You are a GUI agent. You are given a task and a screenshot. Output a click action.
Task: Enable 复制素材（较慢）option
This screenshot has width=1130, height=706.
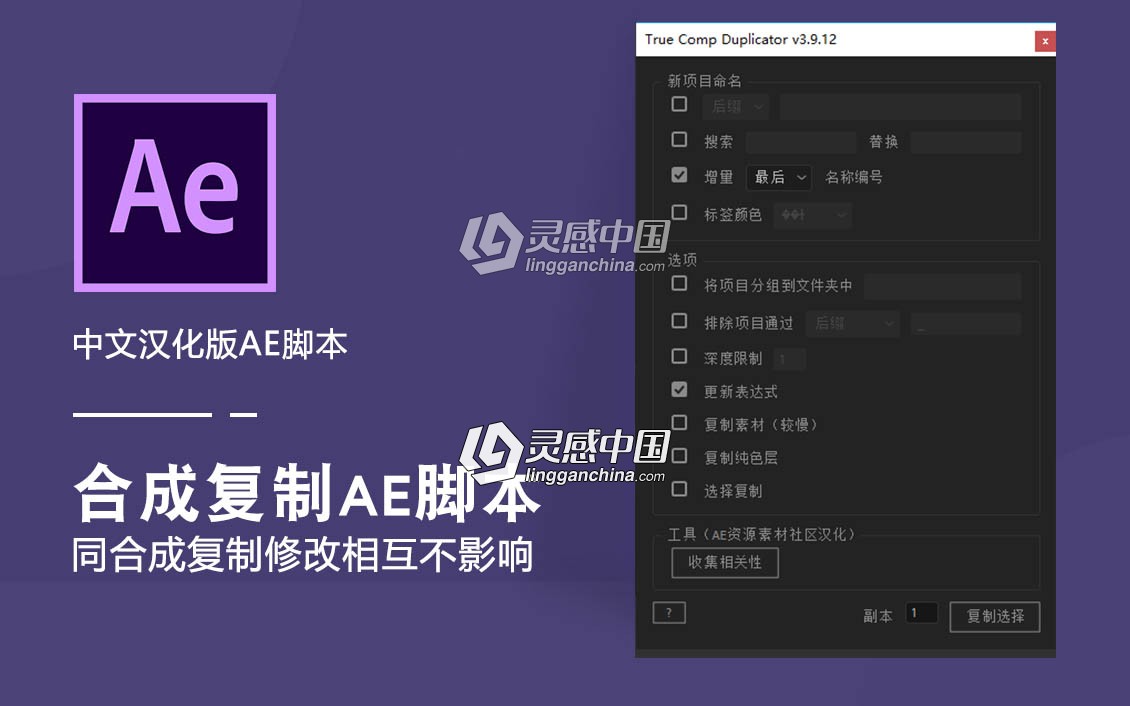679,423
